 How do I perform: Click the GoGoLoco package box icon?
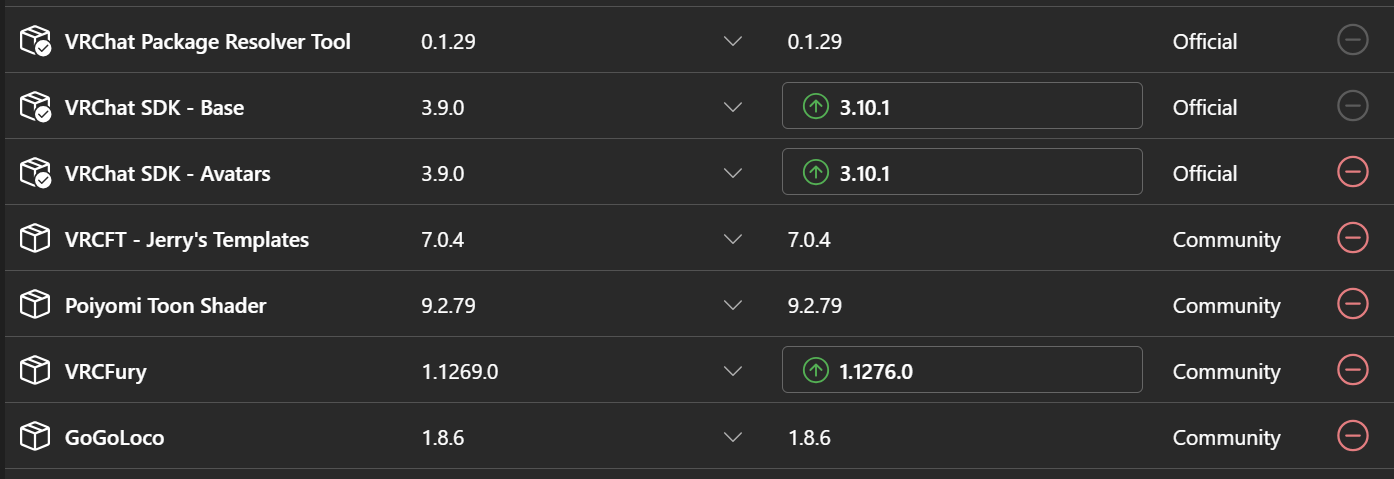[x=35, y=437]
